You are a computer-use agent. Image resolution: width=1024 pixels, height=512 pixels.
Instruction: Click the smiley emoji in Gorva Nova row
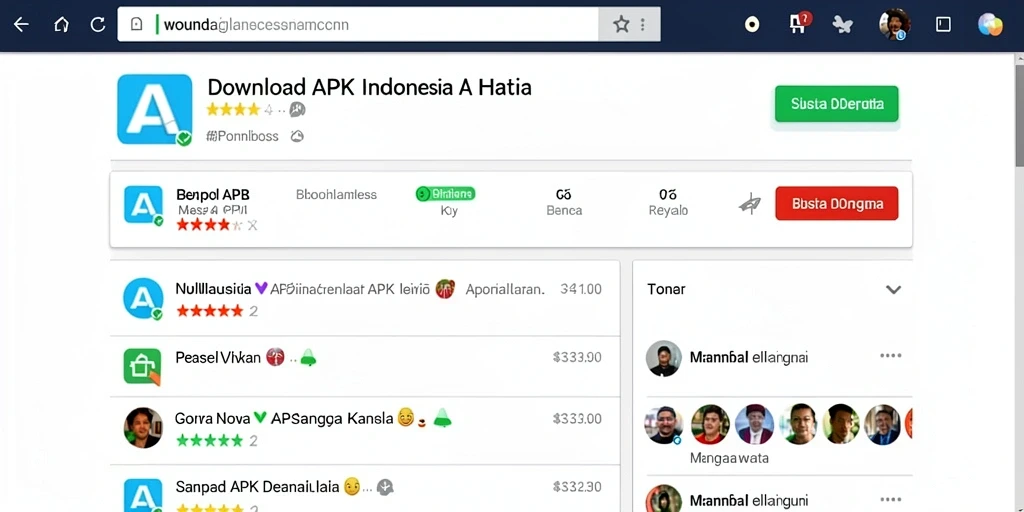(x=406, y=417)
